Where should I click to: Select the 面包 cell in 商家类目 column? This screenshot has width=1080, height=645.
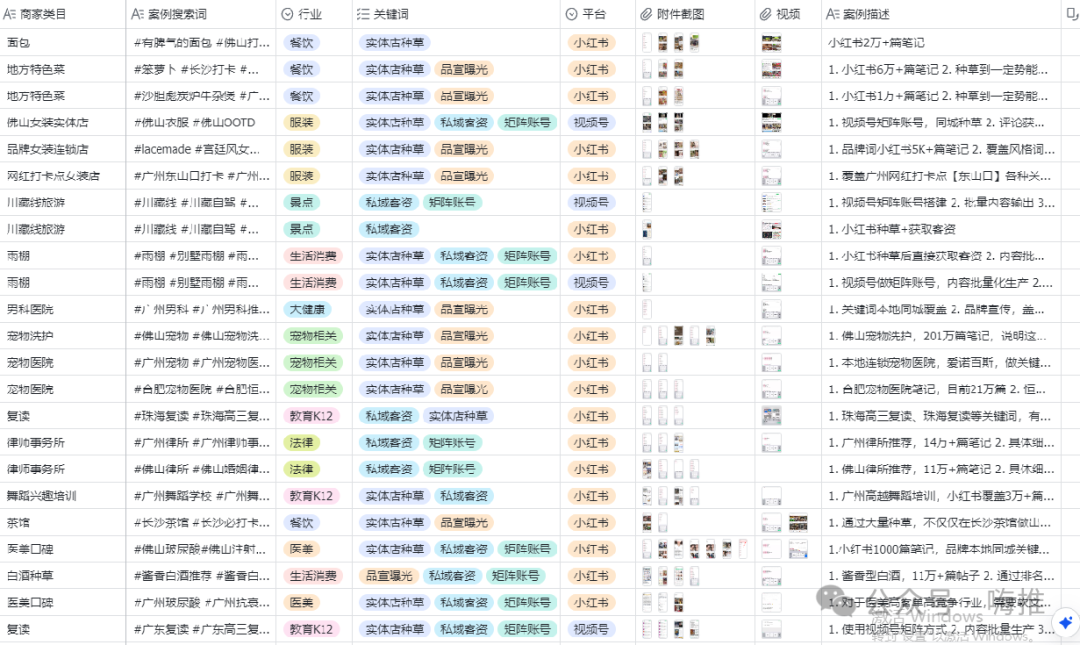click(63, 43)
